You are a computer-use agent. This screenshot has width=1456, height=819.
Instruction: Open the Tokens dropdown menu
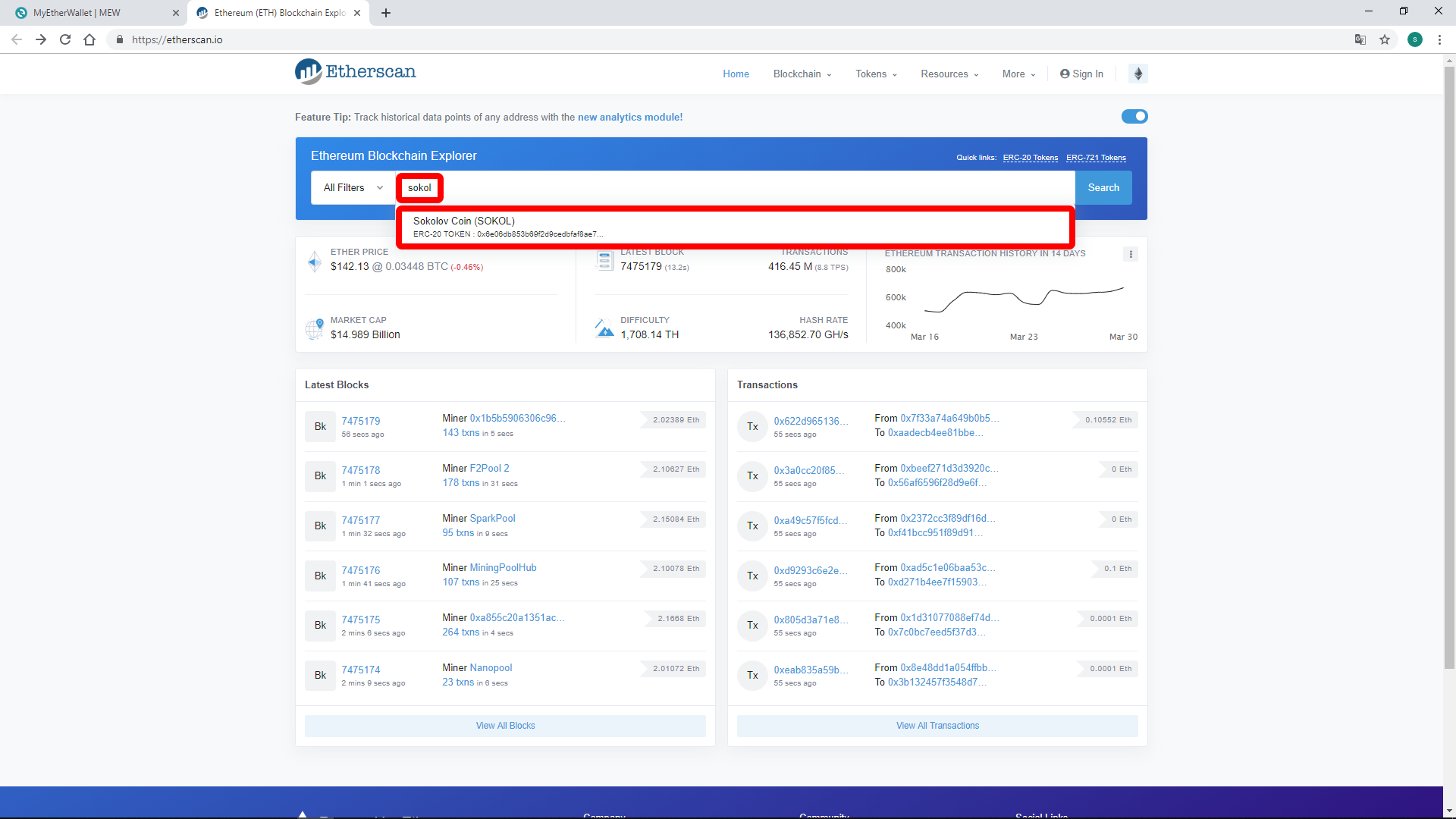point(876,74)
